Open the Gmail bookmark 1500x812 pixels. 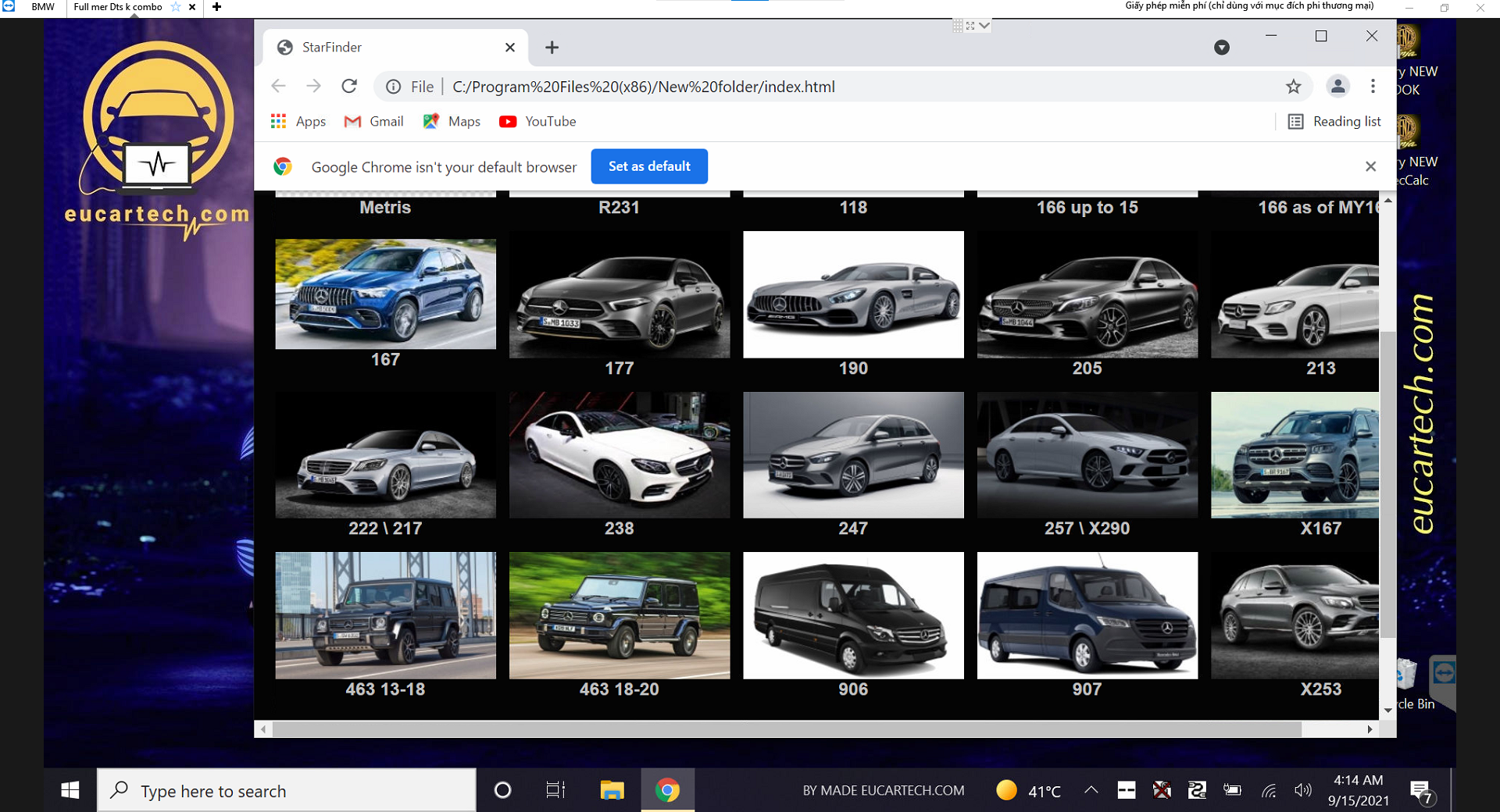pos(373,121)
